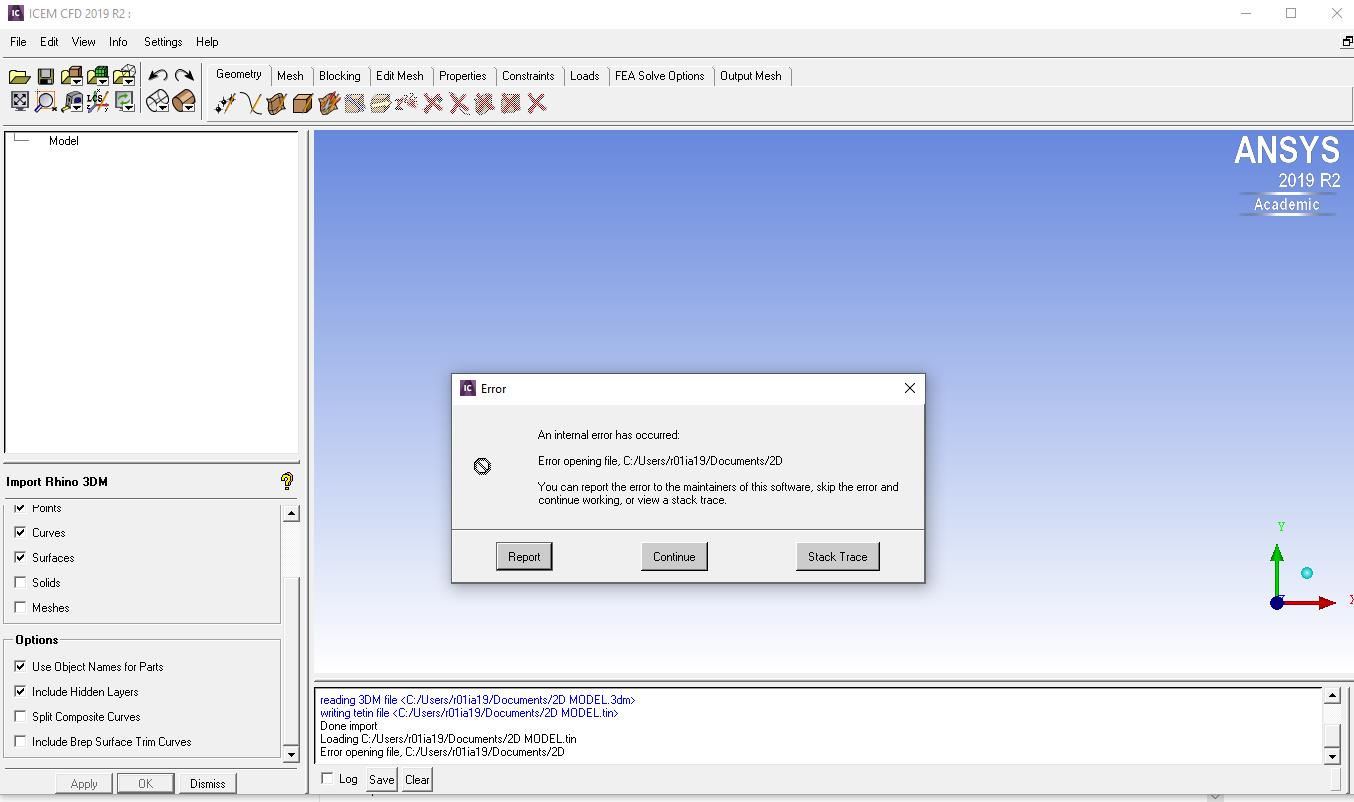The image size is (1354, 802).
Task: Select the Delete Curve tool
Action: [x=459, y=103]
